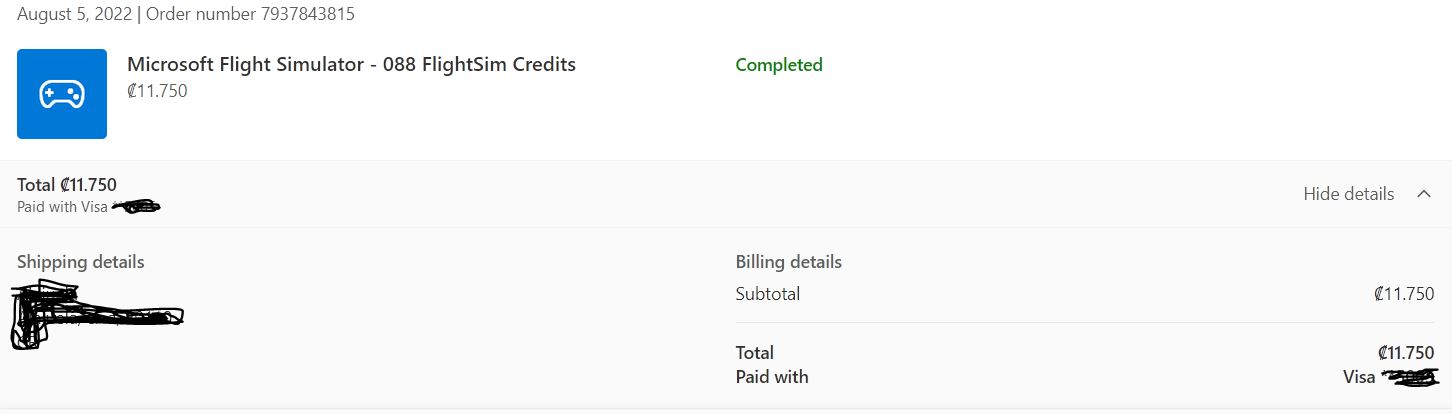Image resolution: width=1452 pixels, height=414 pixels.
Task: Click the Hide details link
Action: point(1348,194)
